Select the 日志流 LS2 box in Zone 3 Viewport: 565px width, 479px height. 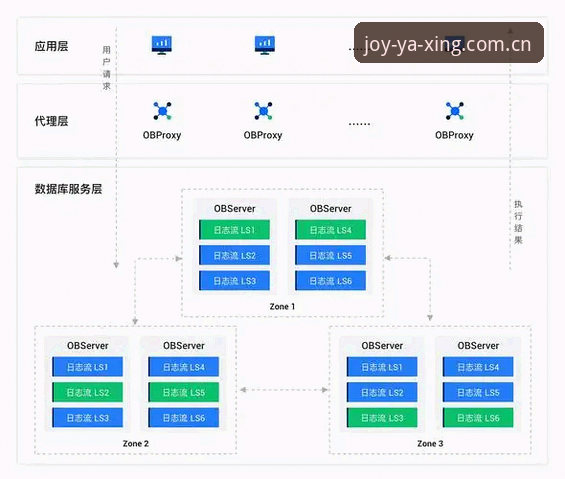tap(382, 392)
